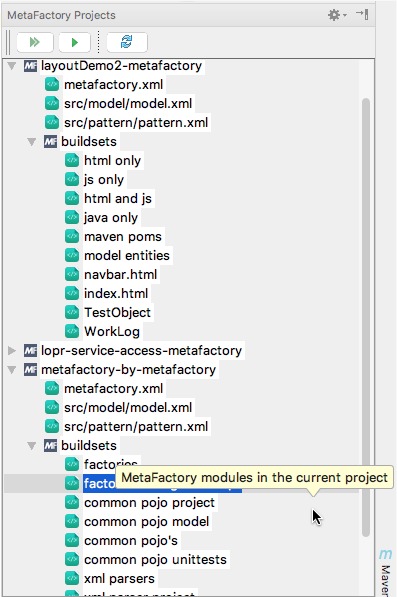
Task: Click the run all (double arrow) button
Action: click(35, 42)
